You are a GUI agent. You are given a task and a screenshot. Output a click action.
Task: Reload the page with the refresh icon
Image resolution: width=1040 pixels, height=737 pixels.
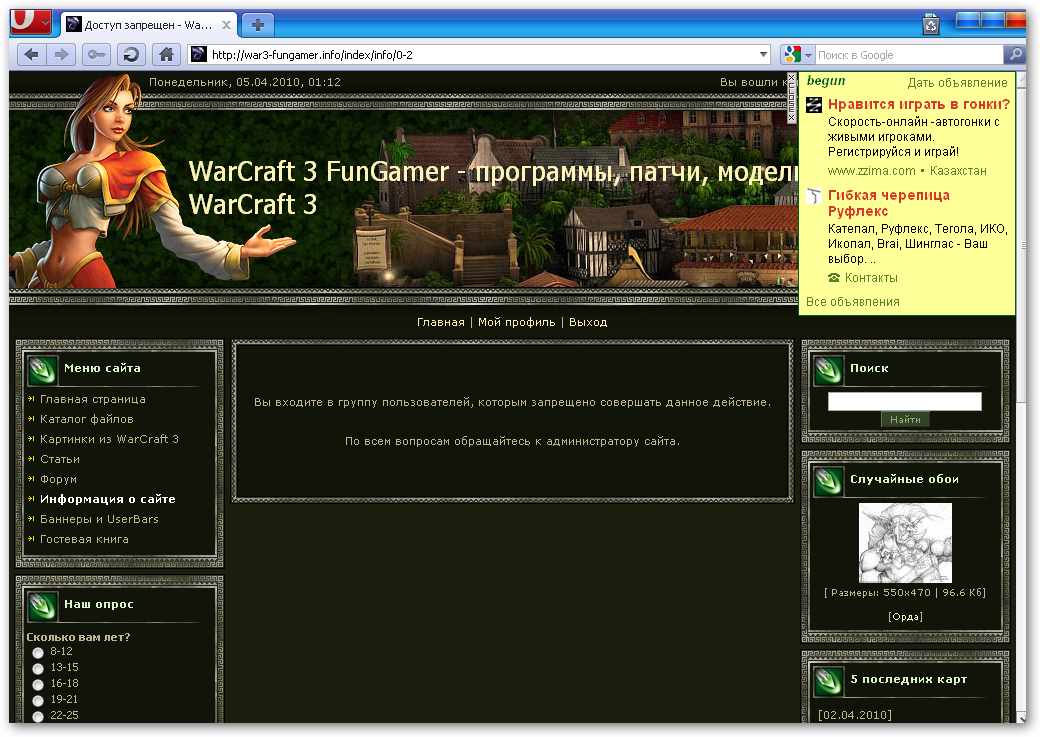click(x=131, y=54)
